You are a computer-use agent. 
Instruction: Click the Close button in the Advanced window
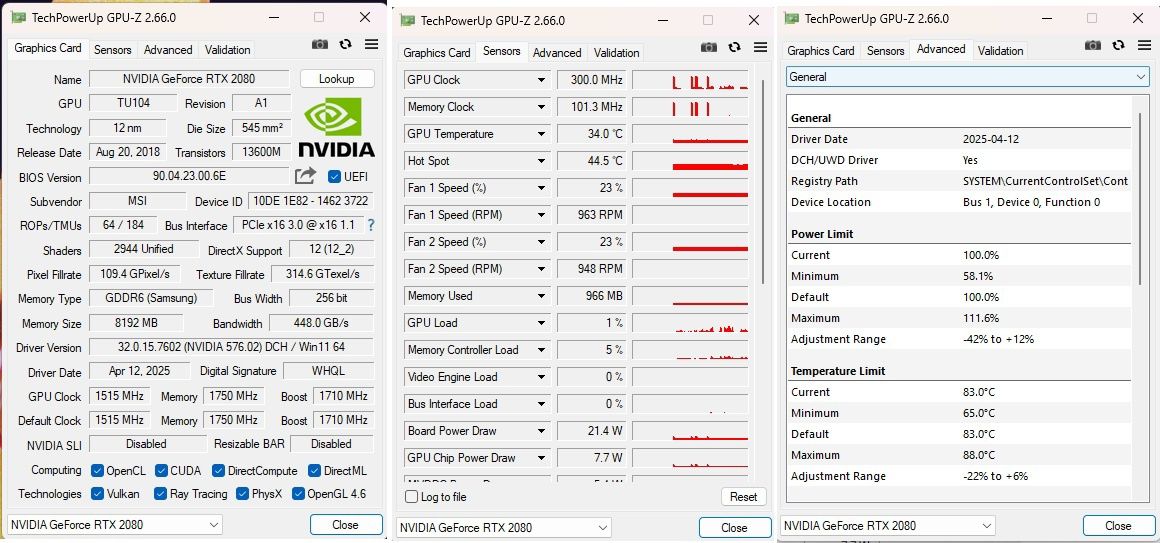point(1119,526)
